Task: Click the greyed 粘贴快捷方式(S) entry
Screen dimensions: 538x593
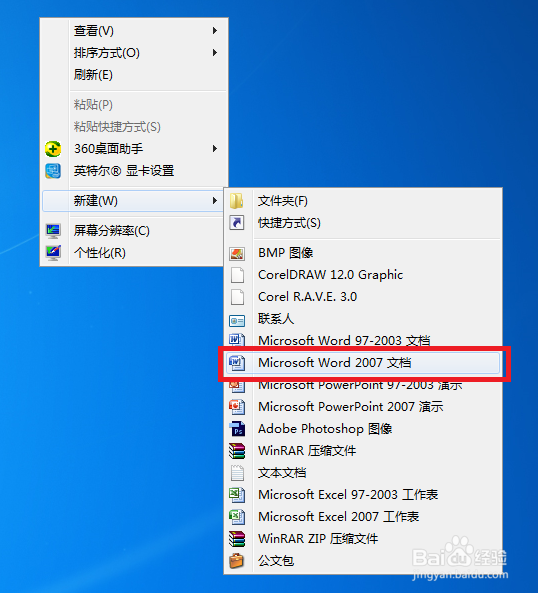Action: pyautogui.click(x=134, y=127)
